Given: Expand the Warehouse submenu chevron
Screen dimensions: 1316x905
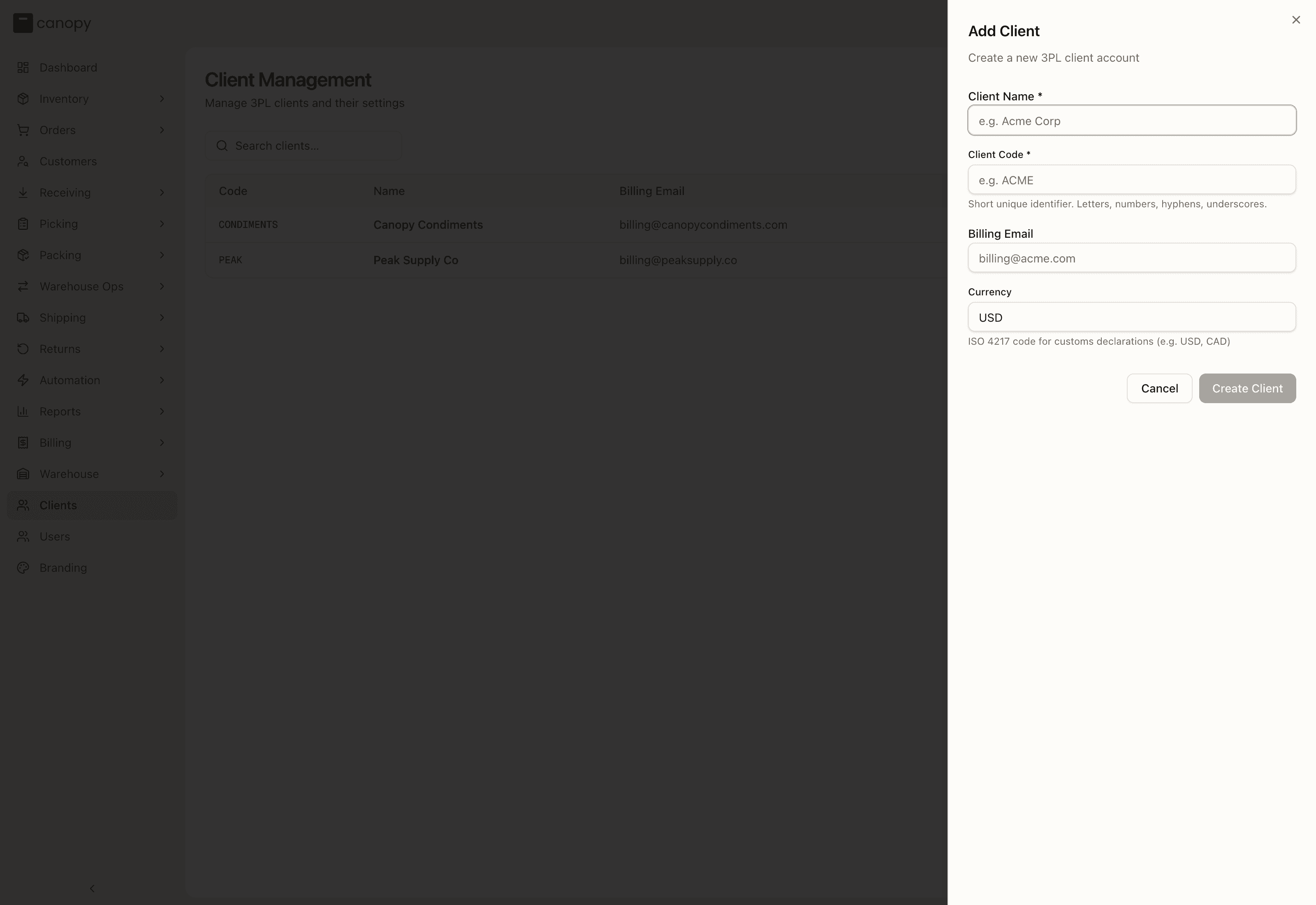Looking at the screenshot, I should coord(162,473).
